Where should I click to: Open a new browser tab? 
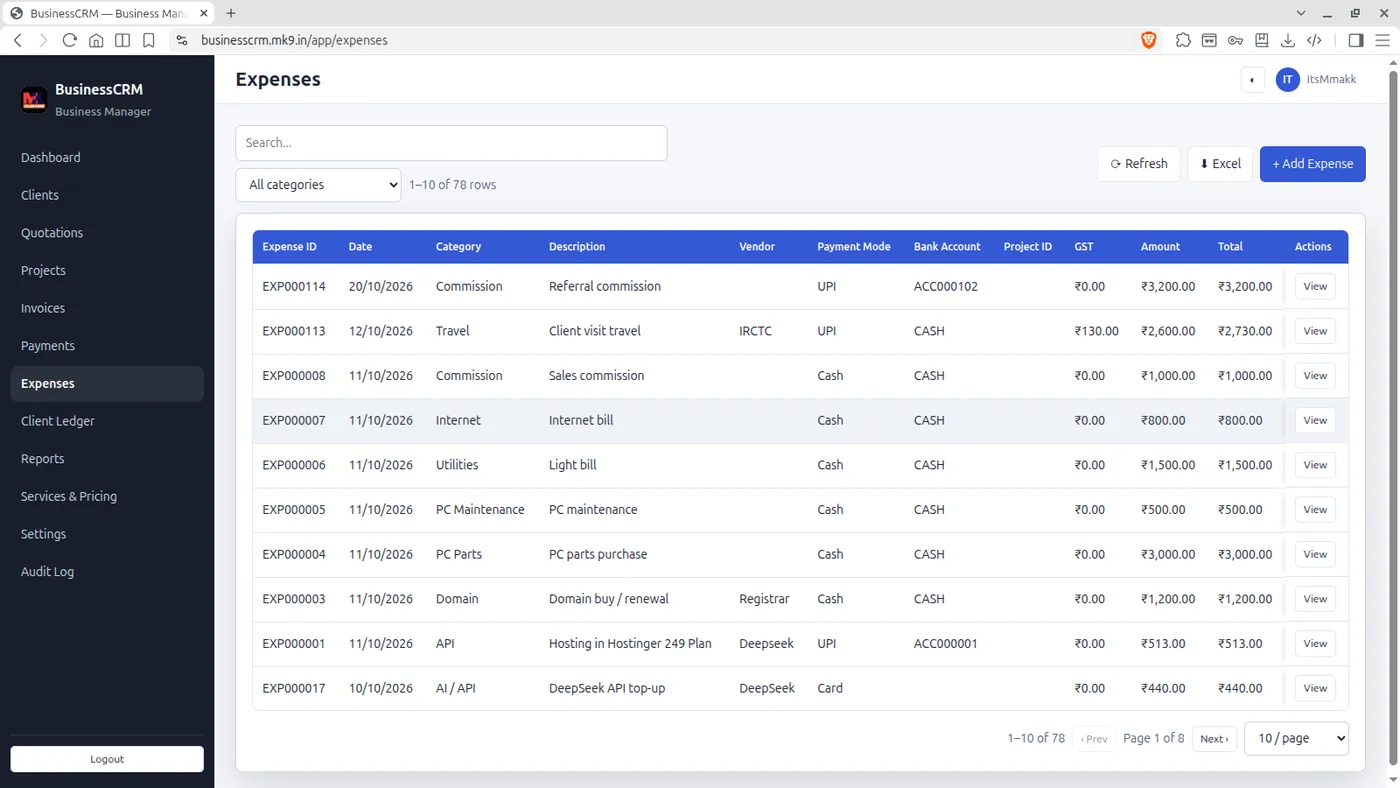point(231,13)
